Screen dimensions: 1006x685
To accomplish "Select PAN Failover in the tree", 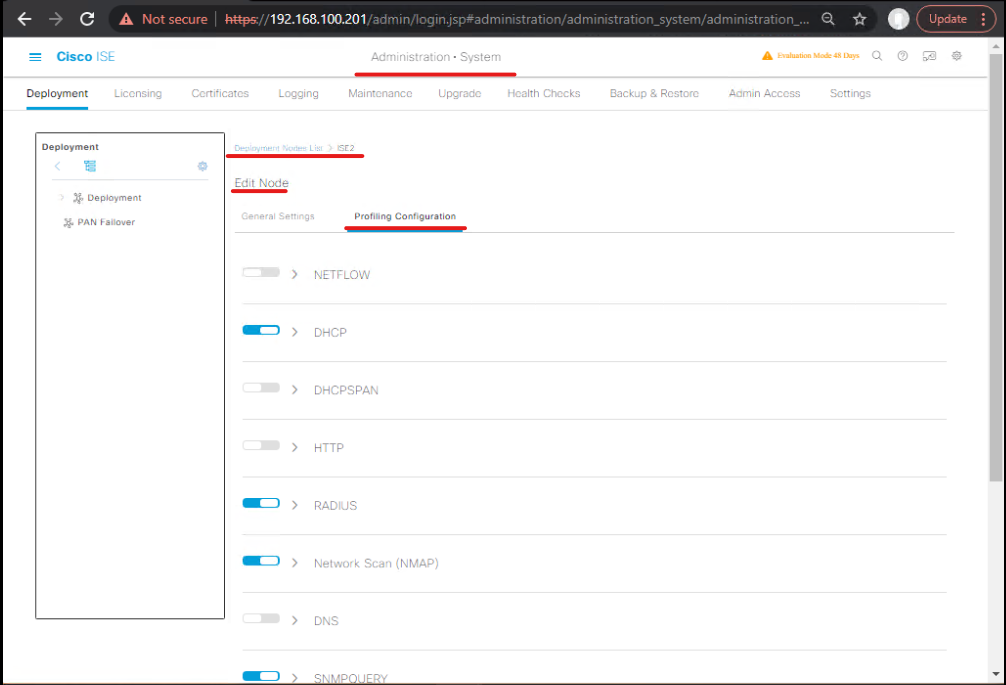I will (x=106, y=223).
